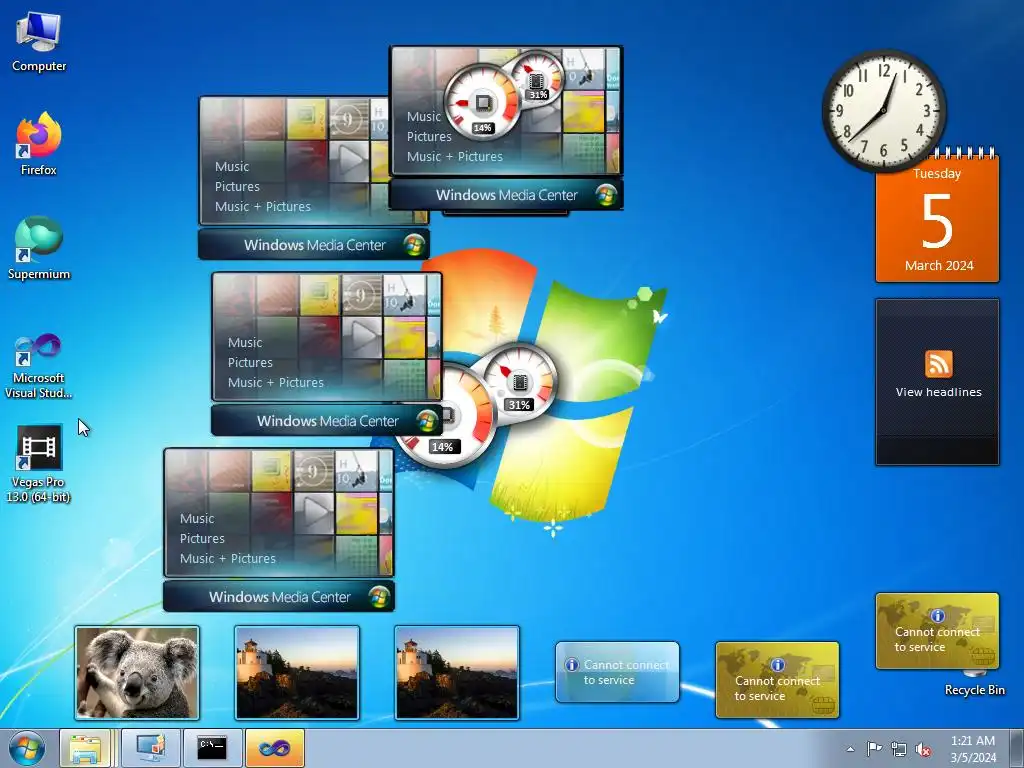Click the lighthouse picture beside the koala
1024x768 pixels.
pos(297,673)
